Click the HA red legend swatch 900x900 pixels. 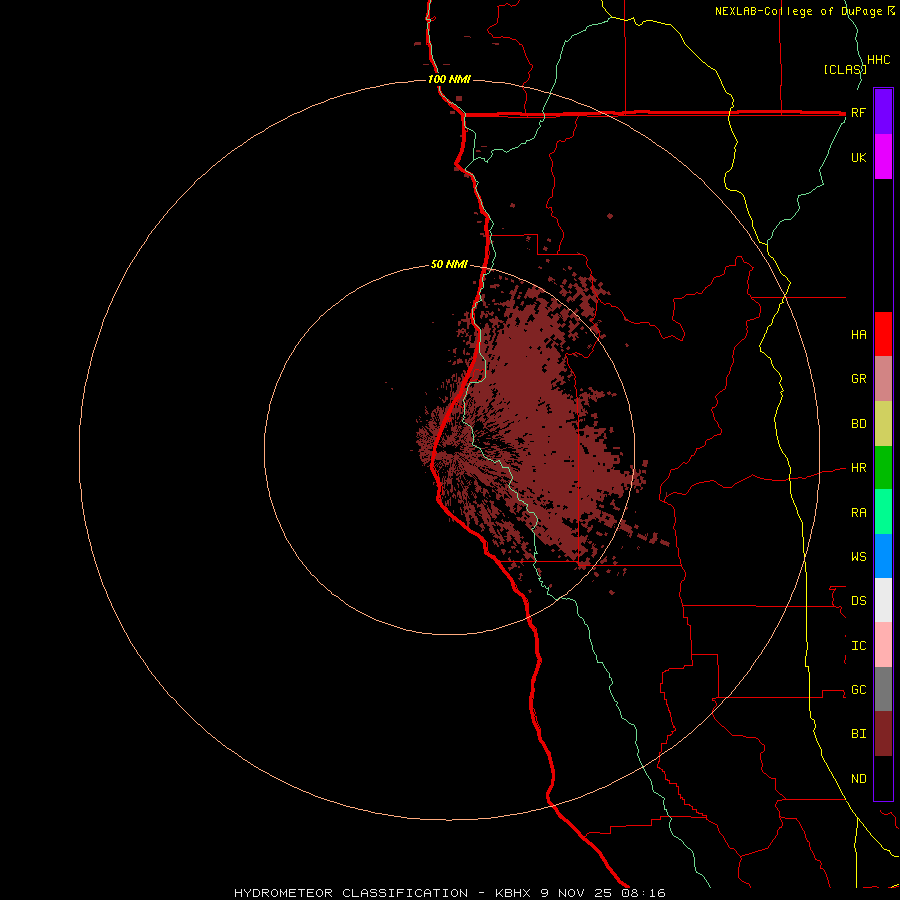[x=883, y=334]
